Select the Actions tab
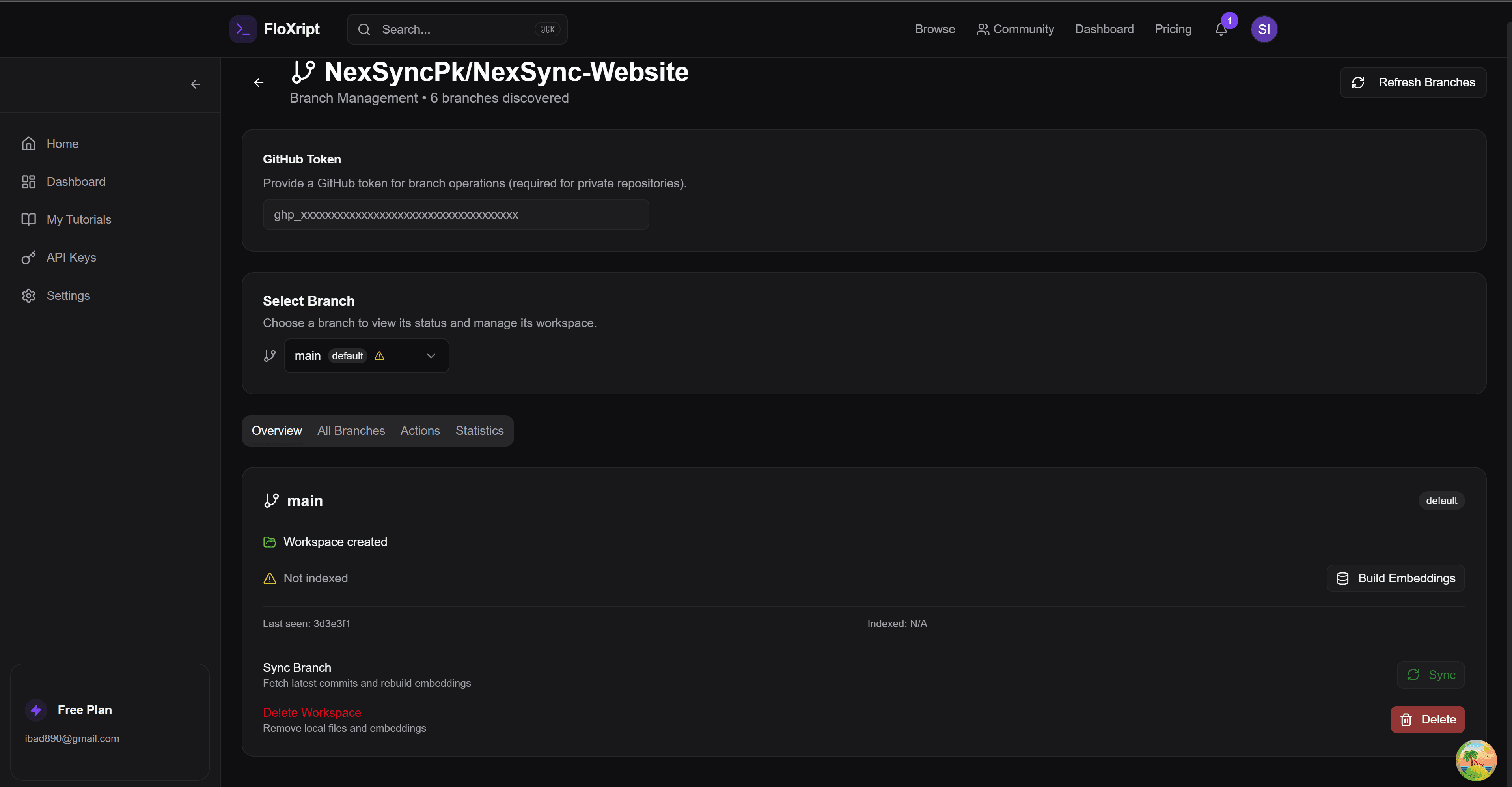This screenshot has height=787, width=1512. pos(419,430)
